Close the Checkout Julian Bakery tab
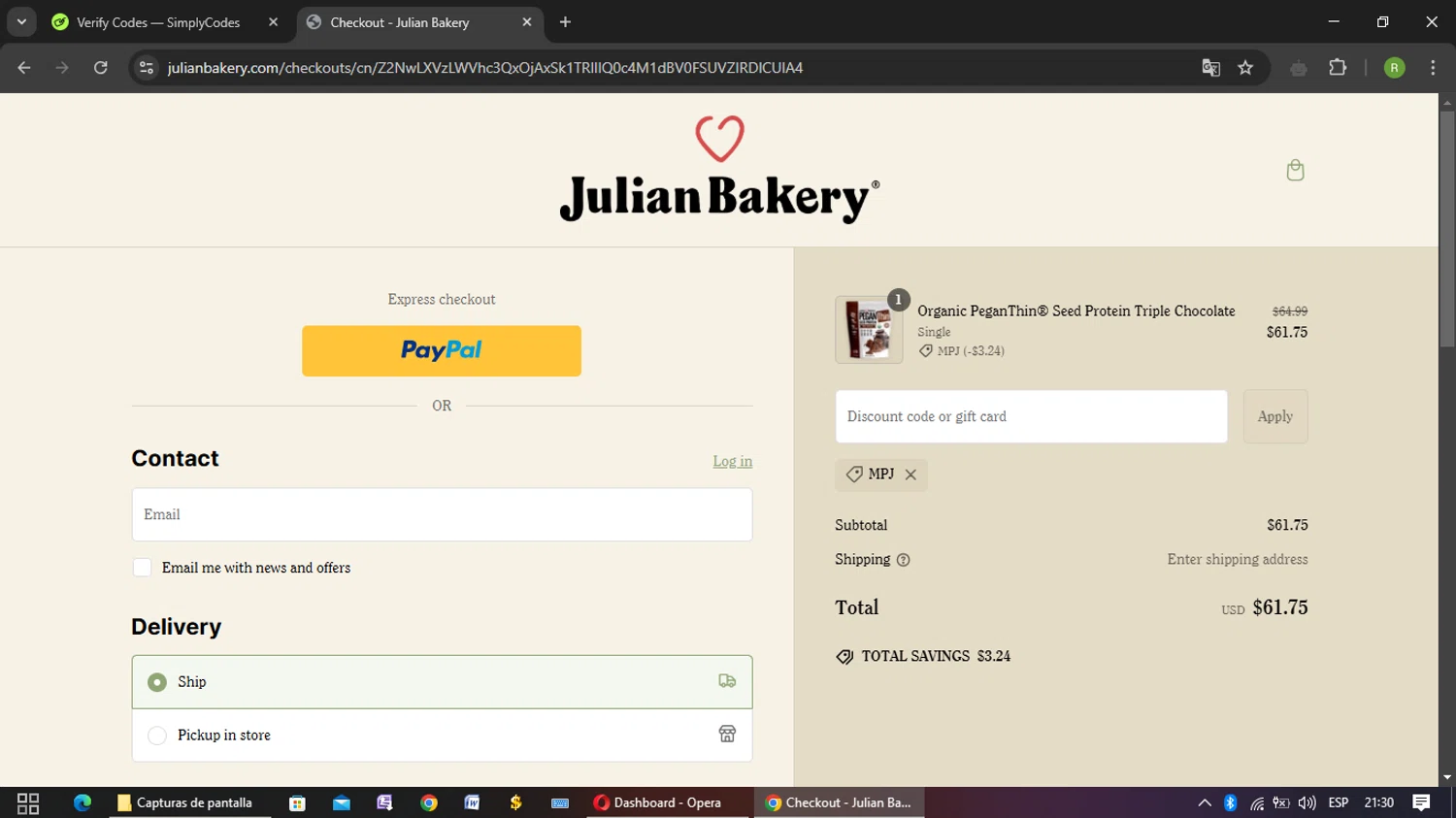The height and width of the screenshot is (818, 1456). 527,22
